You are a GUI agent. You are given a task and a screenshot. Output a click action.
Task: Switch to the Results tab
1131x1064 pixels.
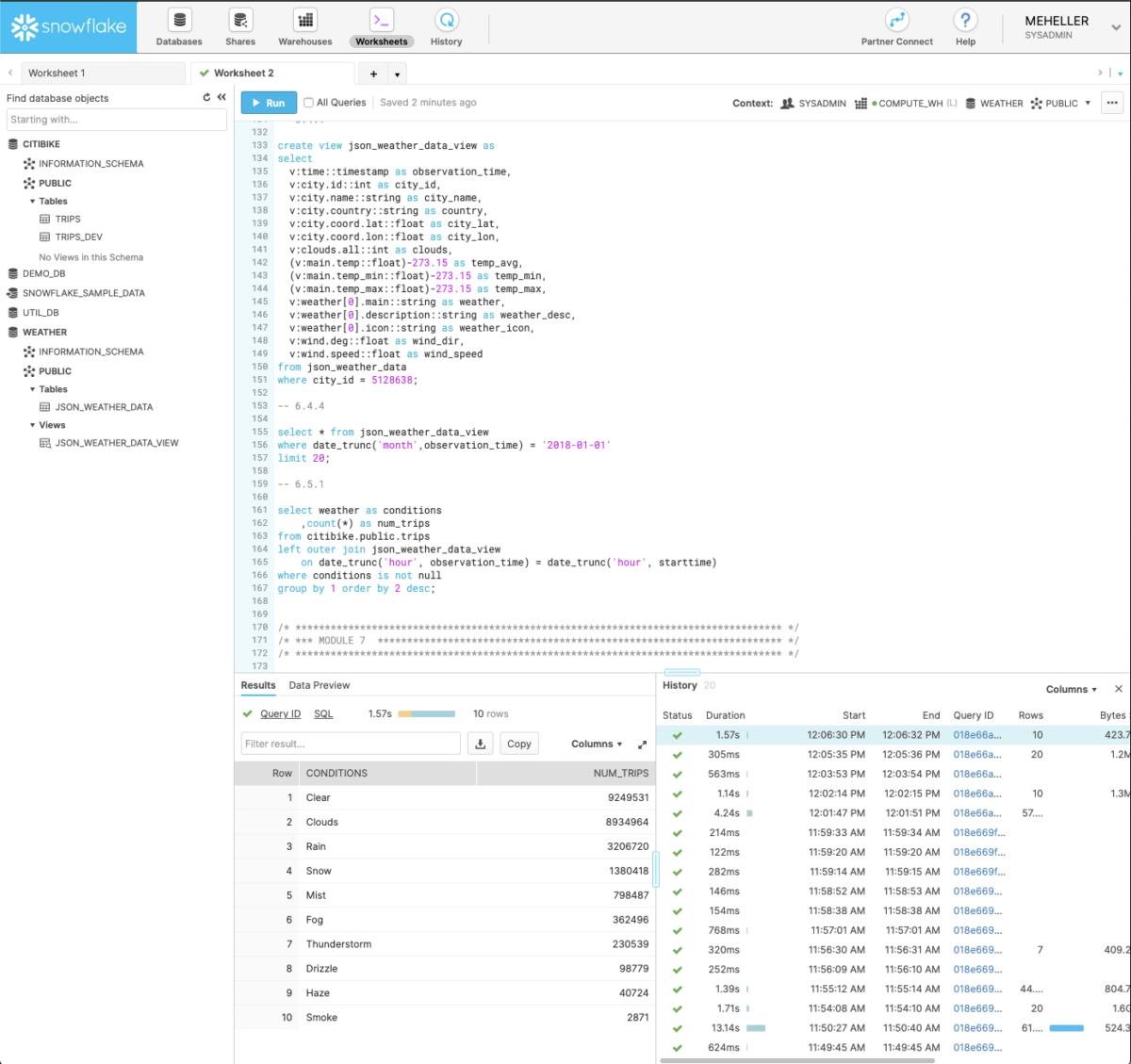pyautogui.click(x=258, y=685)
